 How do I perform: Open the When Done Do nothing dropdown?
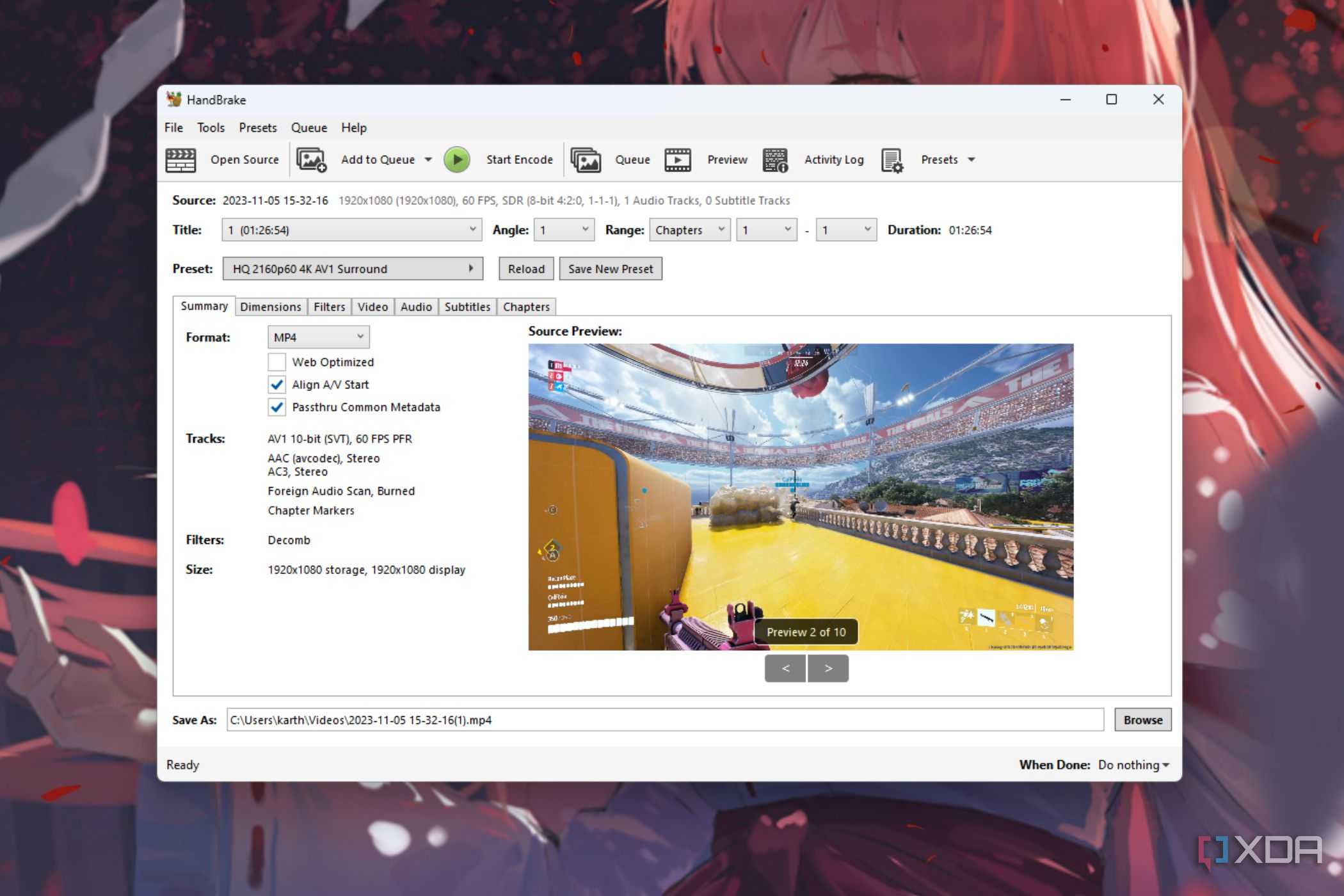[1133, 765]
